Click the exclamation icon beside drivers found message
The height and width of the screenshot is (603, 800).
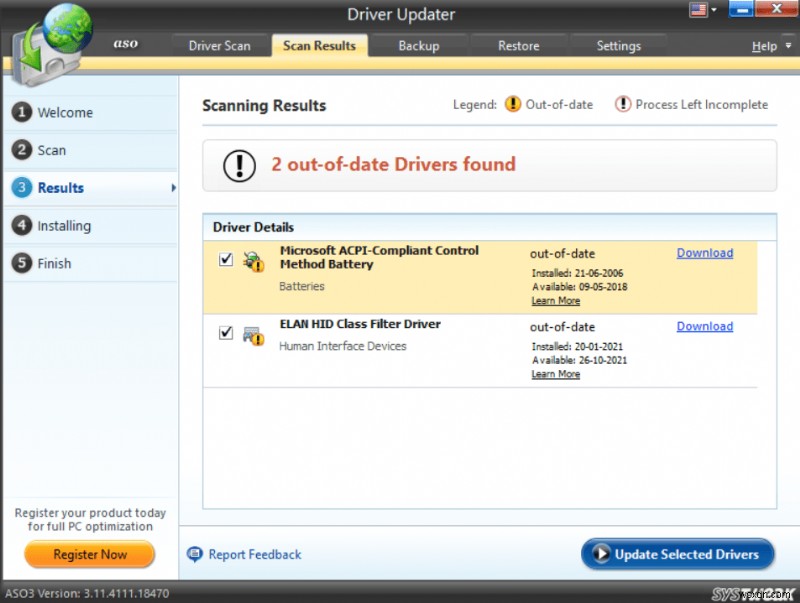coord(239,166)
